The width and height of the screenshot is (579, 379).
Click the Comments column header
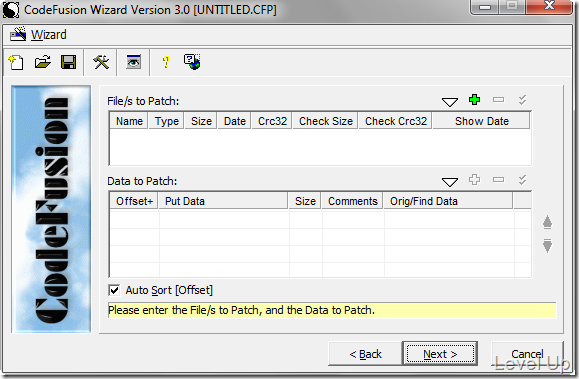[352, 201]
